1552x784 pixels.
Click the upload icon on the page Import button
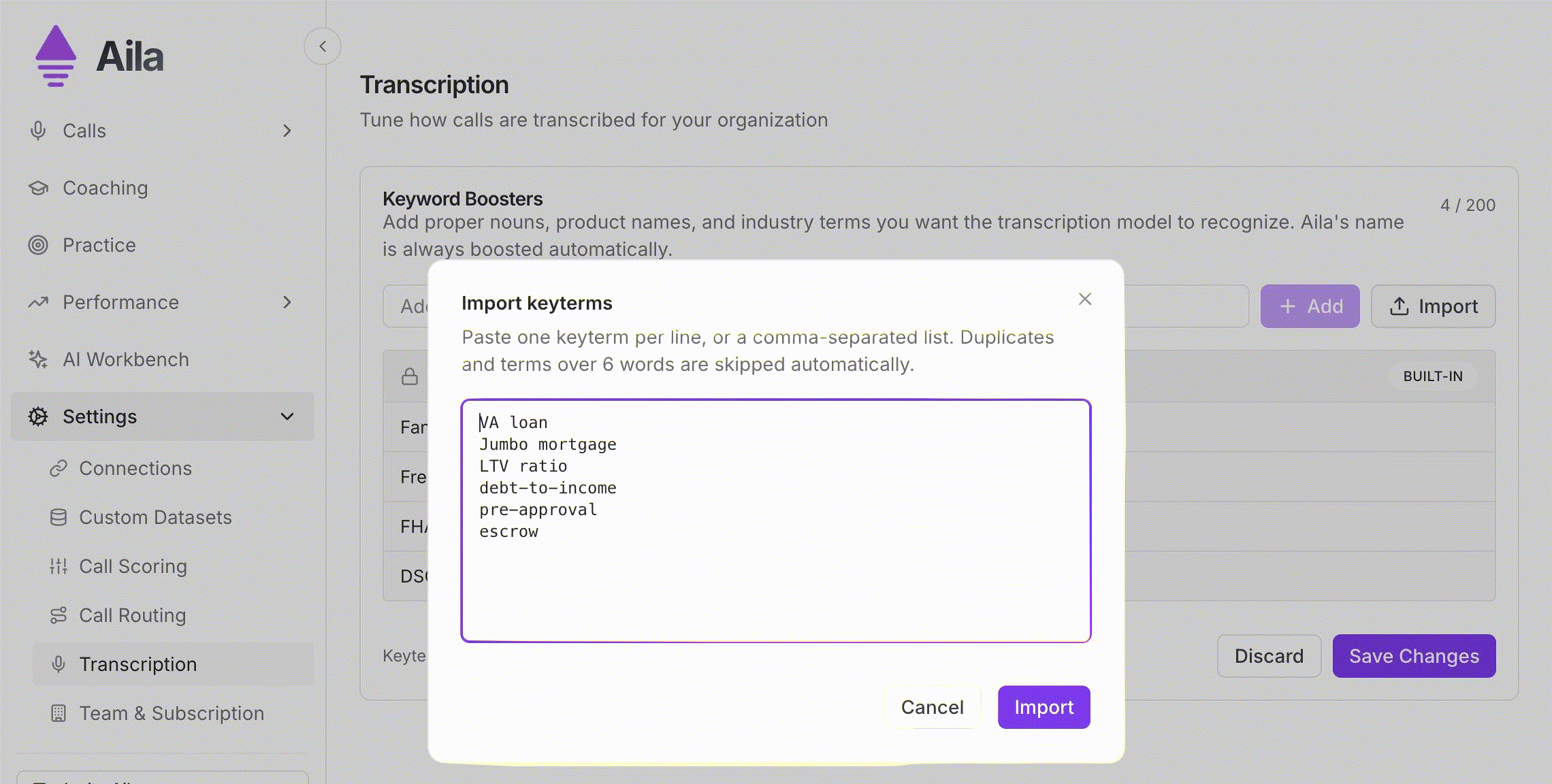tap(1400, 306)
